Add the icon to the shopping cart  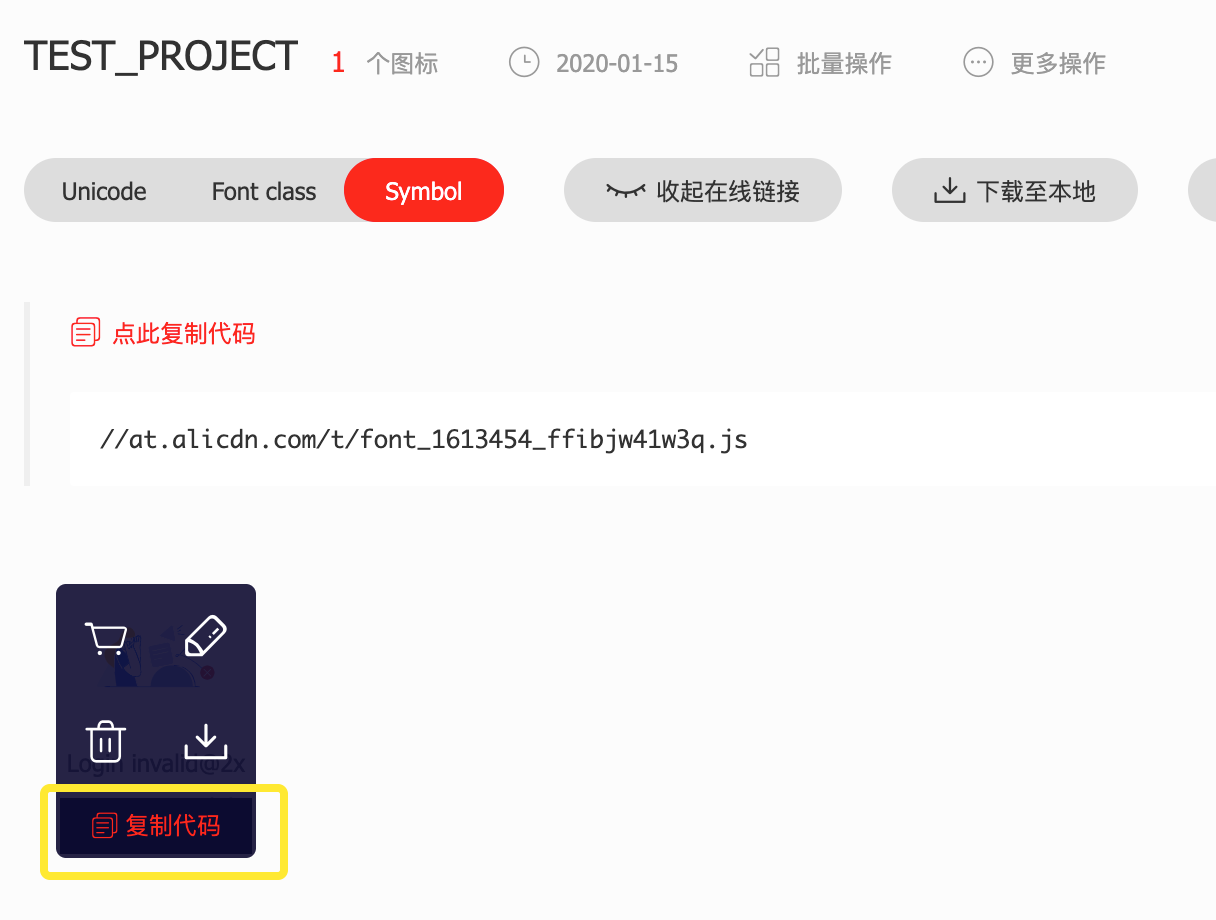pos(106,638)
